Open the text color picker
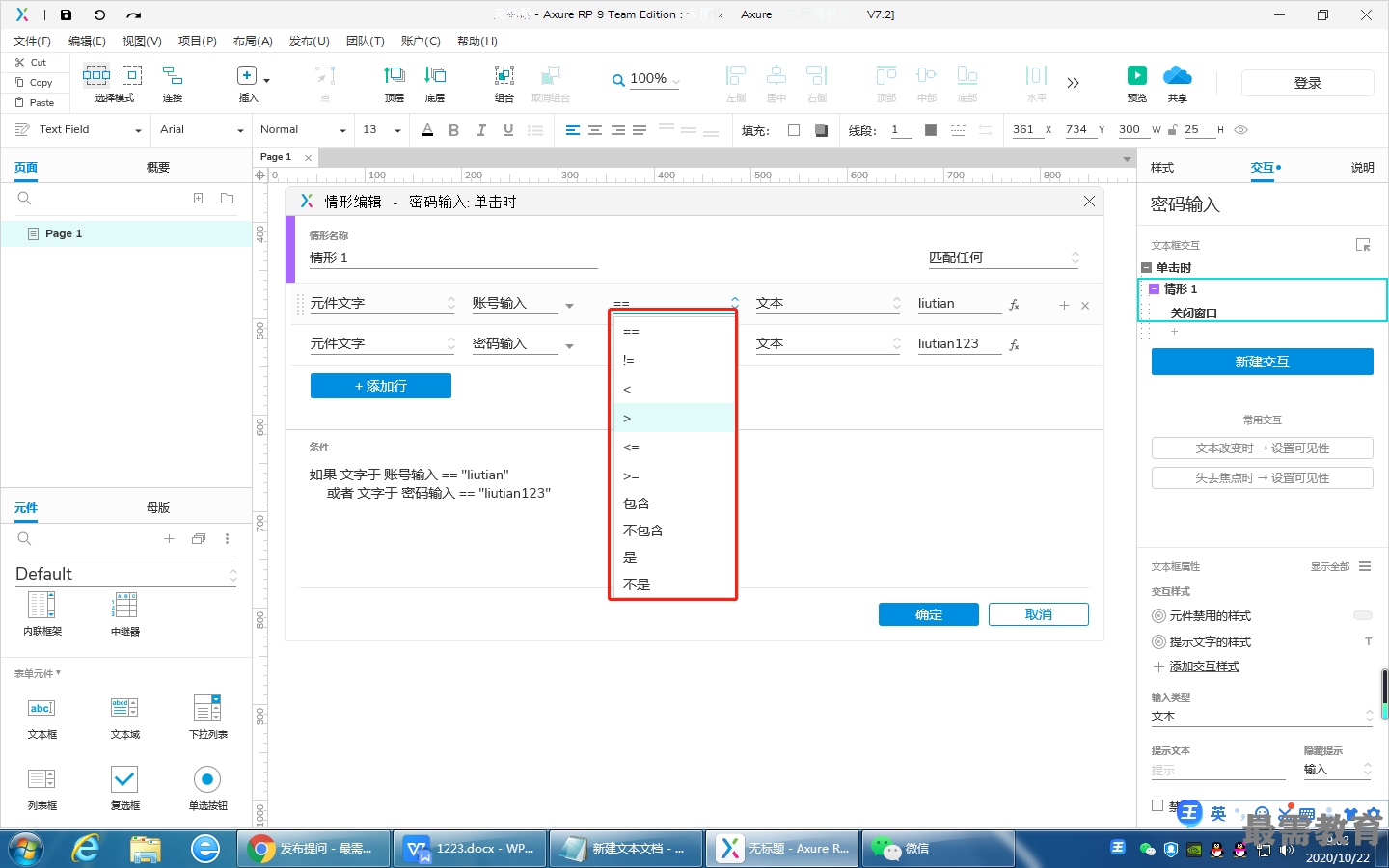1389x868 pixels. point(428,130)
